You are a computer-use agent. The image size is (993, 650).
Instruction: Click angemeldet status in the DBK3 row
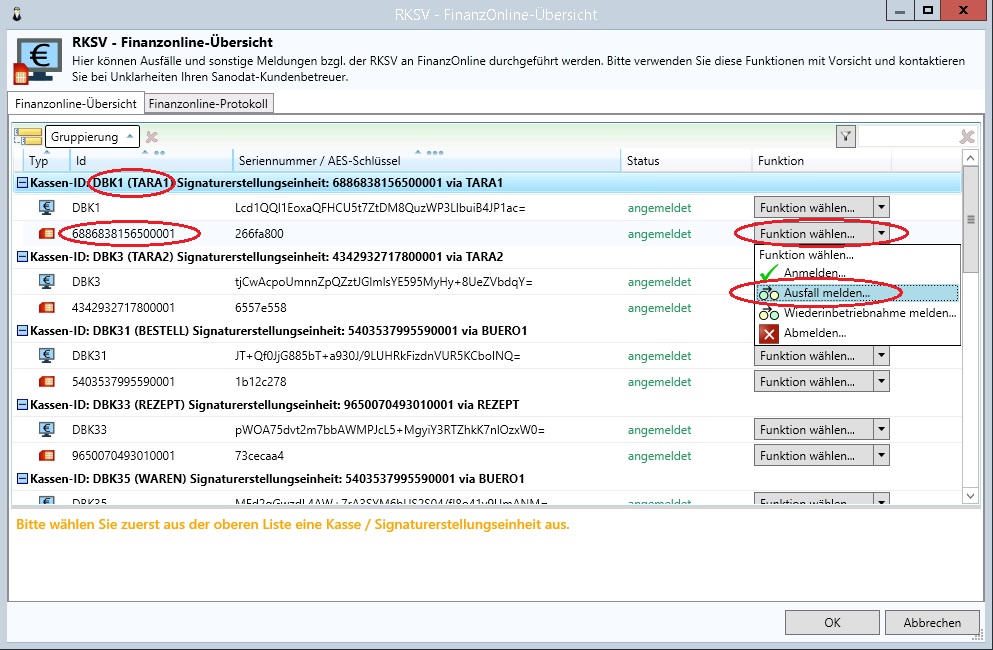click(x=659, y=282)
